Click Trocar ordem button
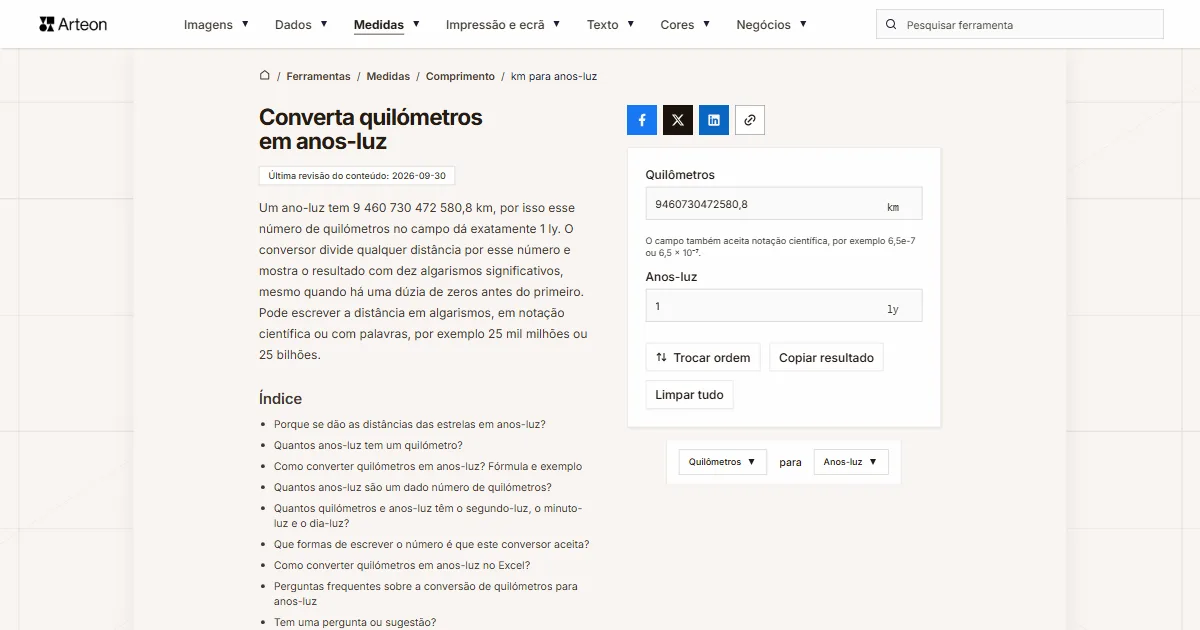1200x630 pixels. (703, 358)
